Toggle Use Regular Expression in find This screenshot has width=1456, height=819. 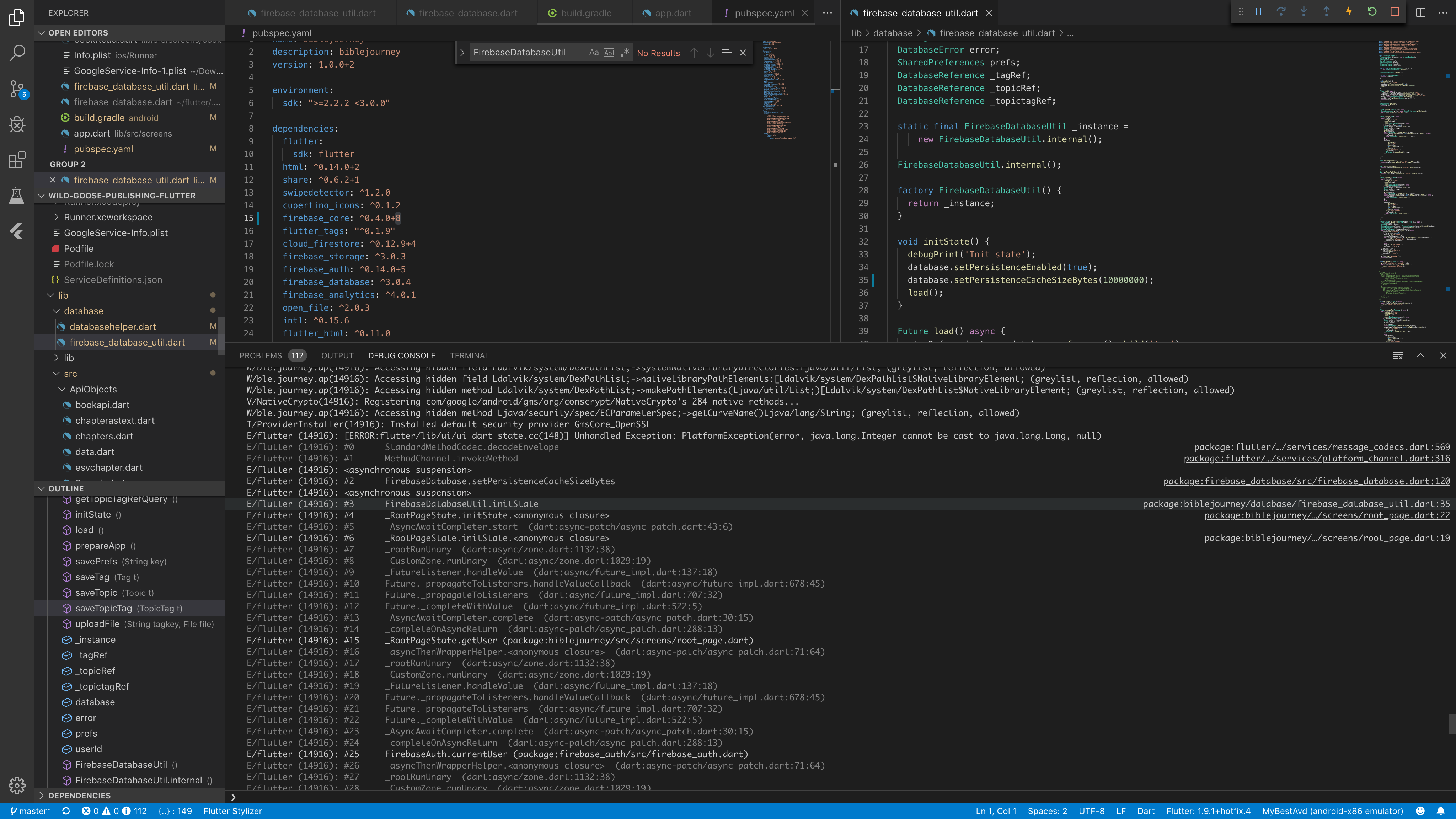(625, 53)
